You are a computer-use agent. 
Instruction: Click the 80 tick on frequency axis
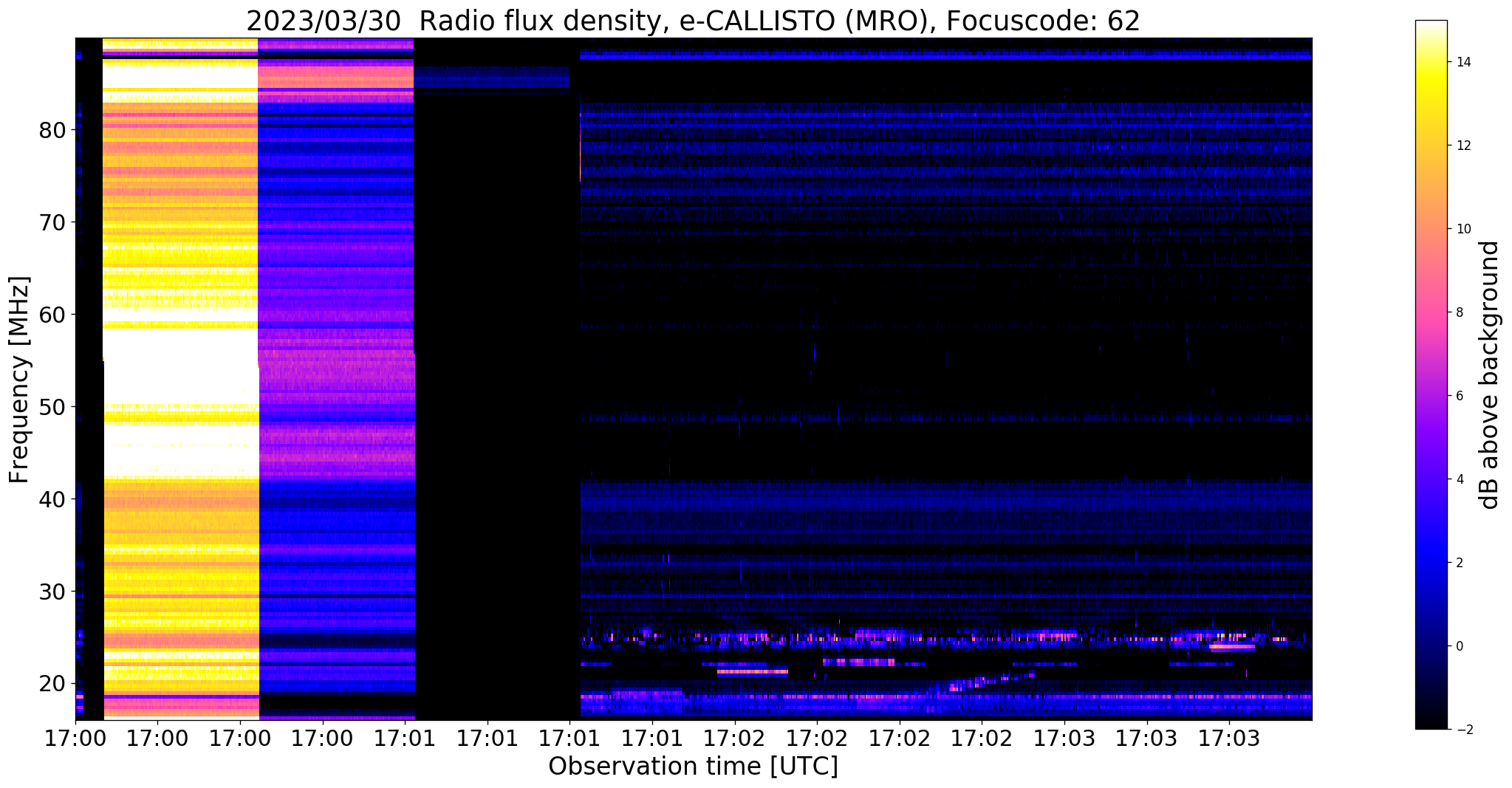(x=52, y=130)
